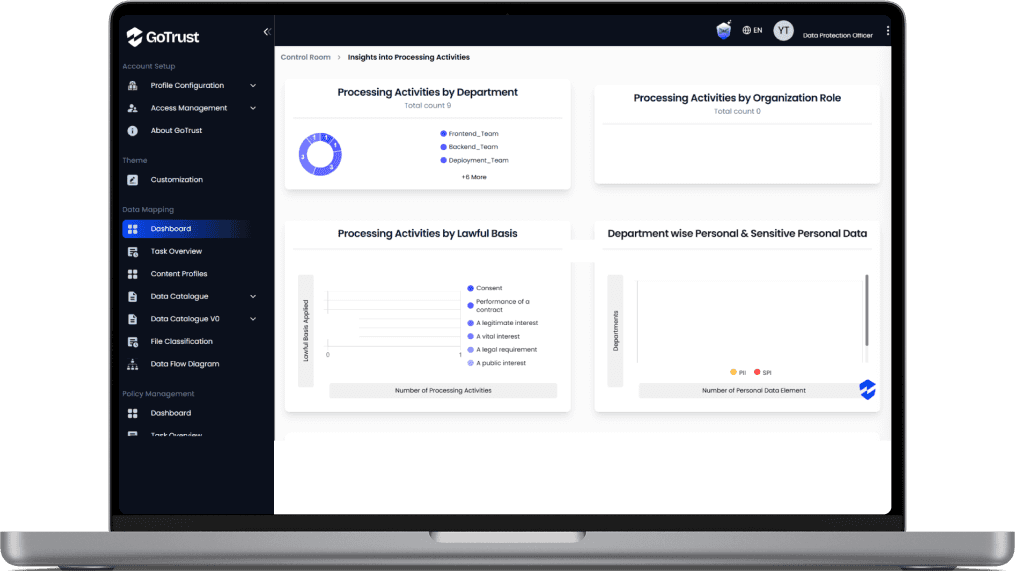Viewport: 1015px width, 571px height.
Task: Open Content Profiles menu item
Action: pos(179,274)
